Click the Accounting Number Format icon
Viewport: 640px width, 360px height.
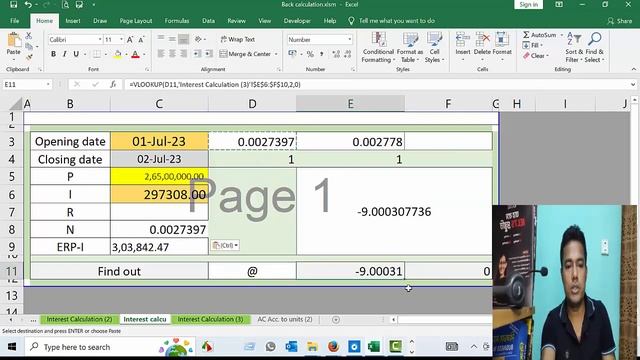click(x=292, y=53)
